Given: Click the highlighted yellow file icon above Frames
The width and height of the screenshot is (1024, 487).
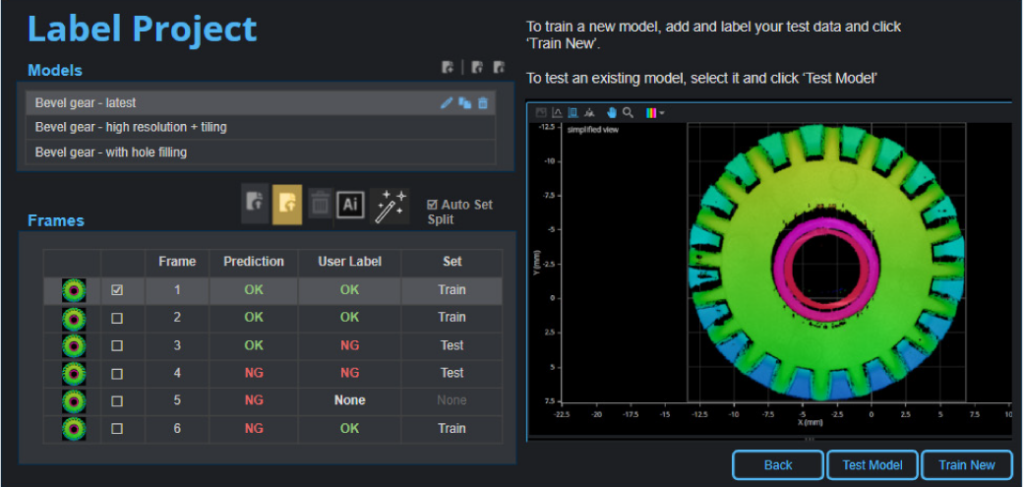Looking at the screenshot, I should pyautogui.click(x=288, y=204).
